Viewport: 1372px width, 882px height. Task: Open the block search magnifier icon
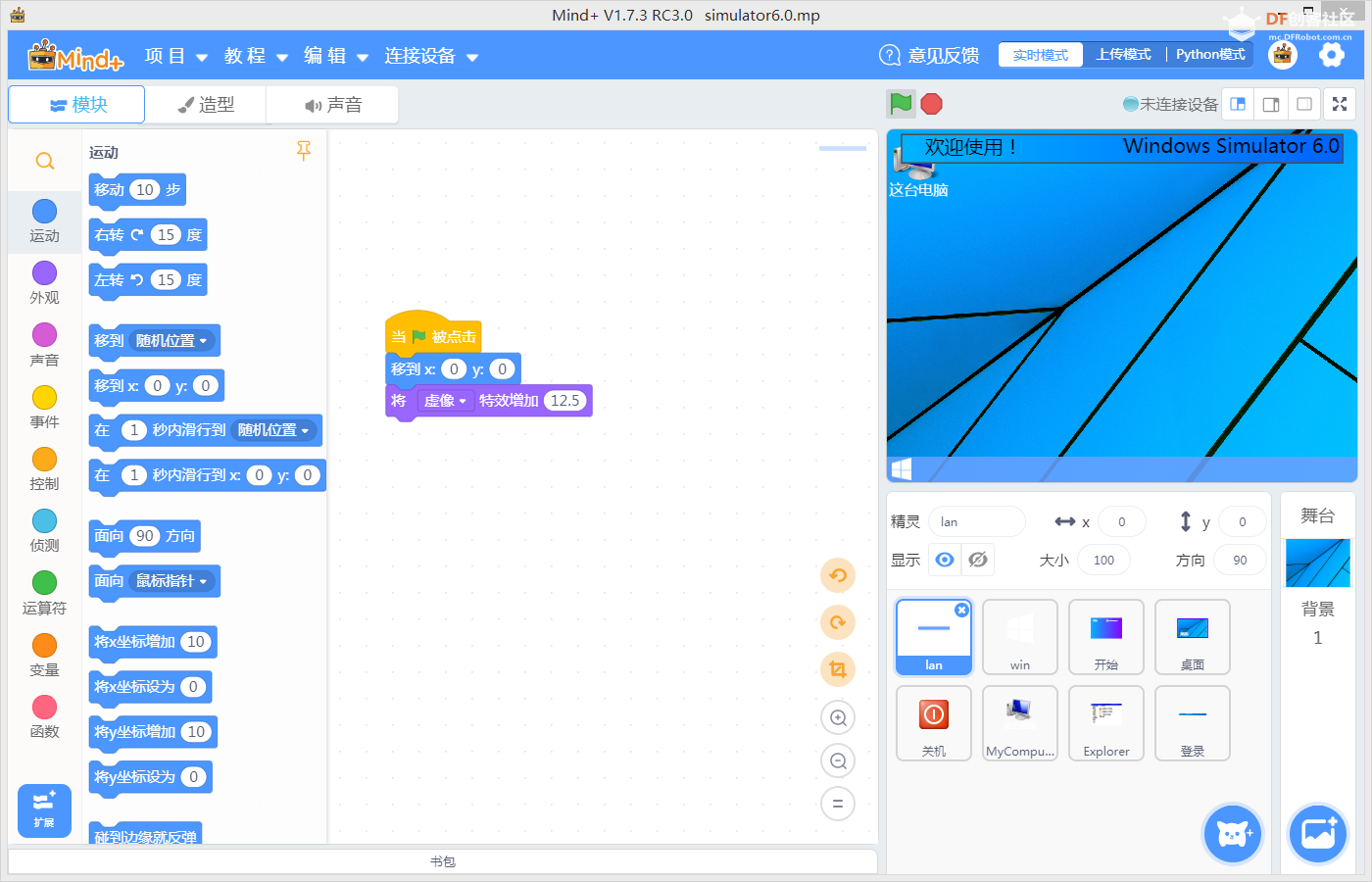[45, 162]
